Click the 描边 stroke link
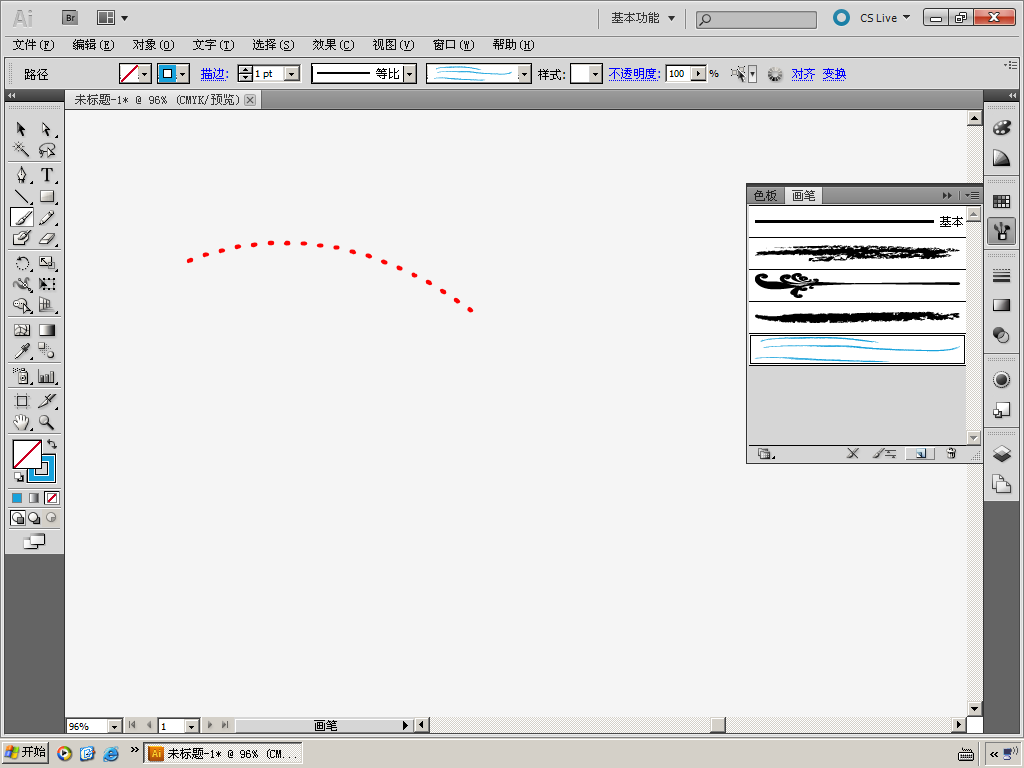1024x768 pixels. click(x=214, y=74)
